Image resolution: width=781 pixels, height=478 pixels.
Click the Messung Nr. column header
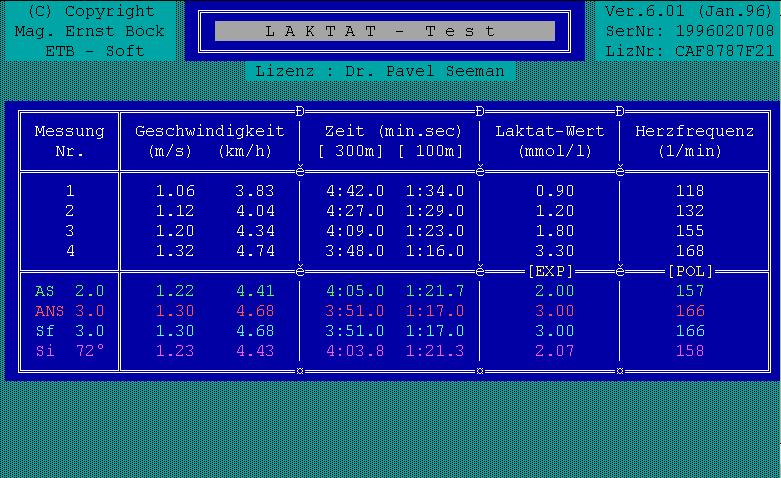(69, 141)
